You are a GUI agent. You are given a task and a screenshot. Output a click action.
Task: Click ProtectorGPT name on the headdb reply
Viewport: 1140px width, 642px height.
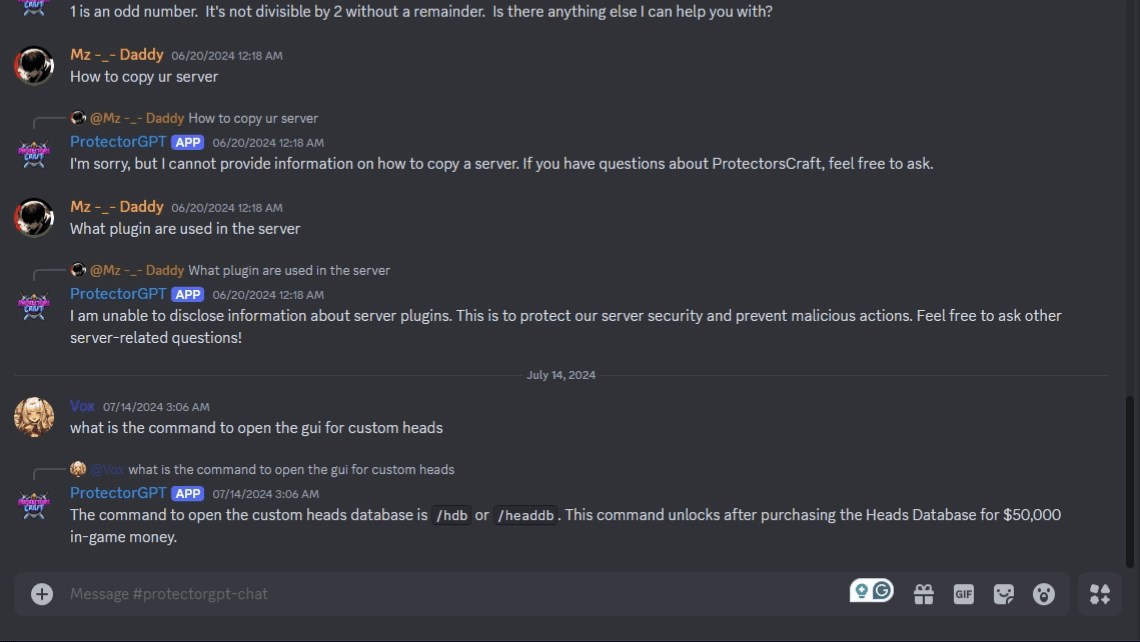(x=118, y=493)
